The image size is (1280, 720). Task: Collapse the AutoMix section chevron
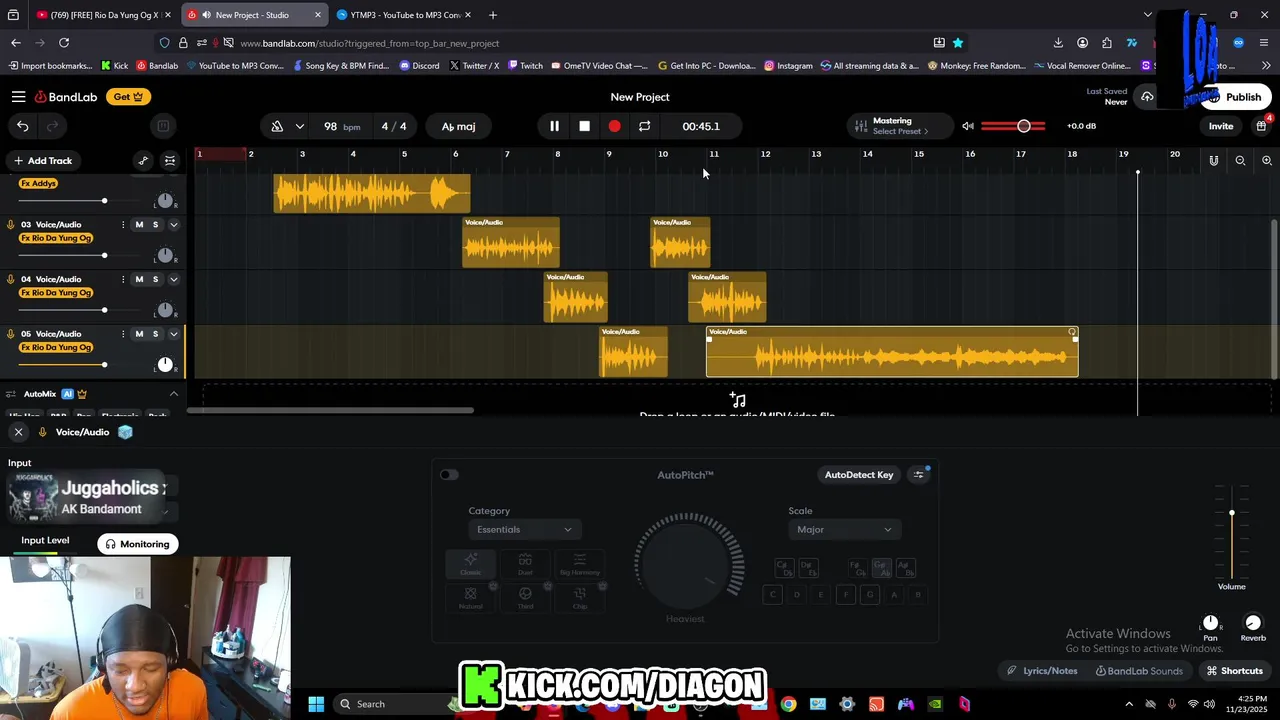click(173, 394)
